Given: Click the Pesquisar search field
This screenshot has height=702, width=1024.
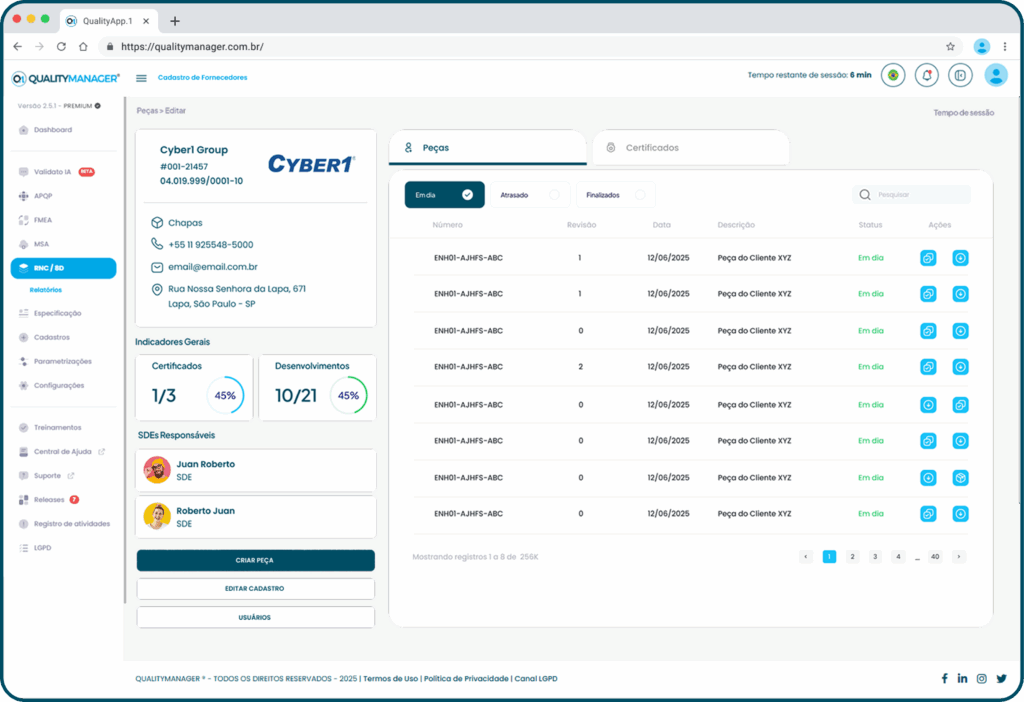Looking at the screenshot, I should point(918,195).
